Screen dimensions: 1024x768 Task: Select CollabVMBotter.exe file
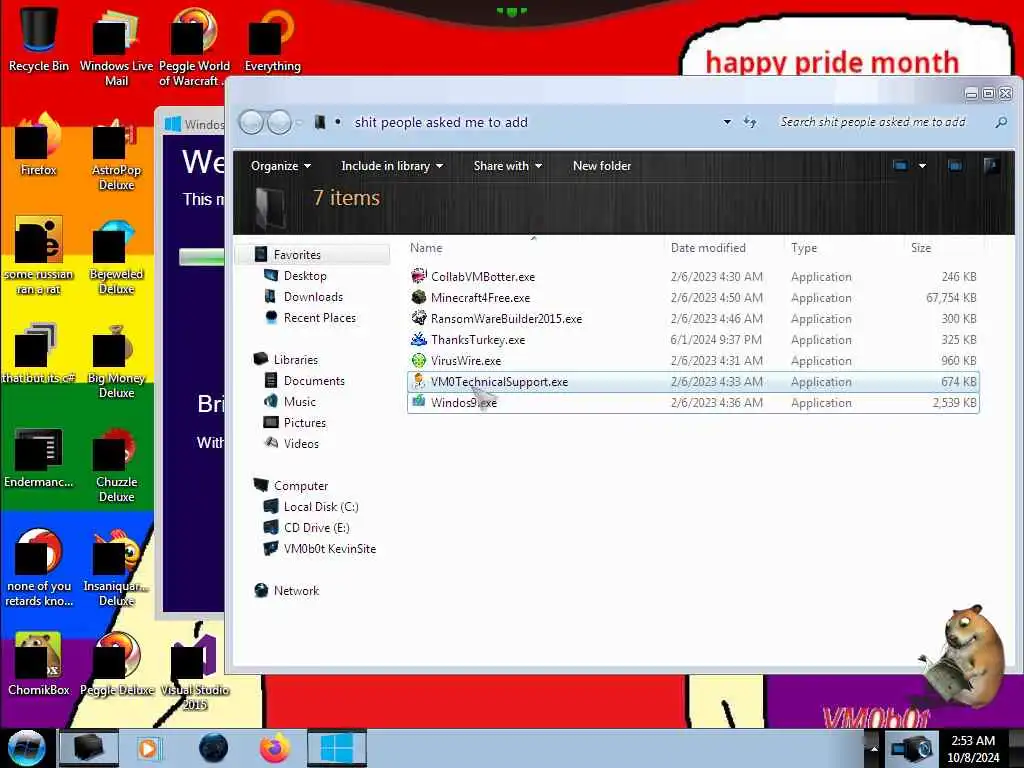[x=693, y=277]
